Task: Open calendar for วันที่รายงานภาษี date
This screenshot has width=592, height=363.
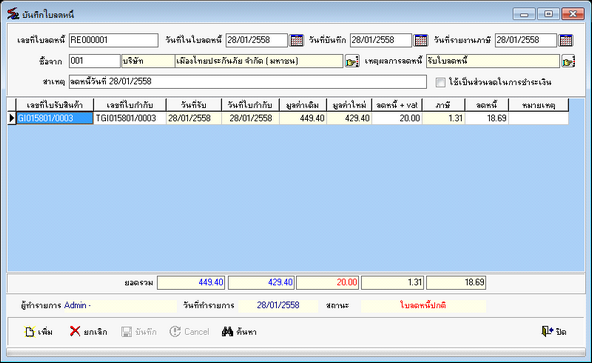Action: click(566, 40)
